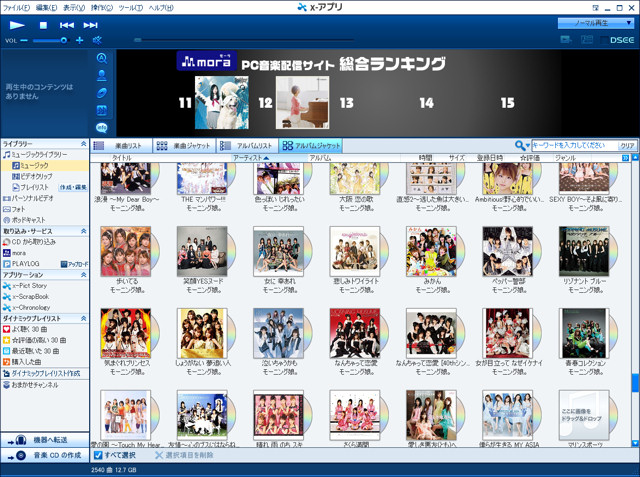This screenshot has width=640, height=477.
Task: Start playback with the play button
Action: [17, 25]
